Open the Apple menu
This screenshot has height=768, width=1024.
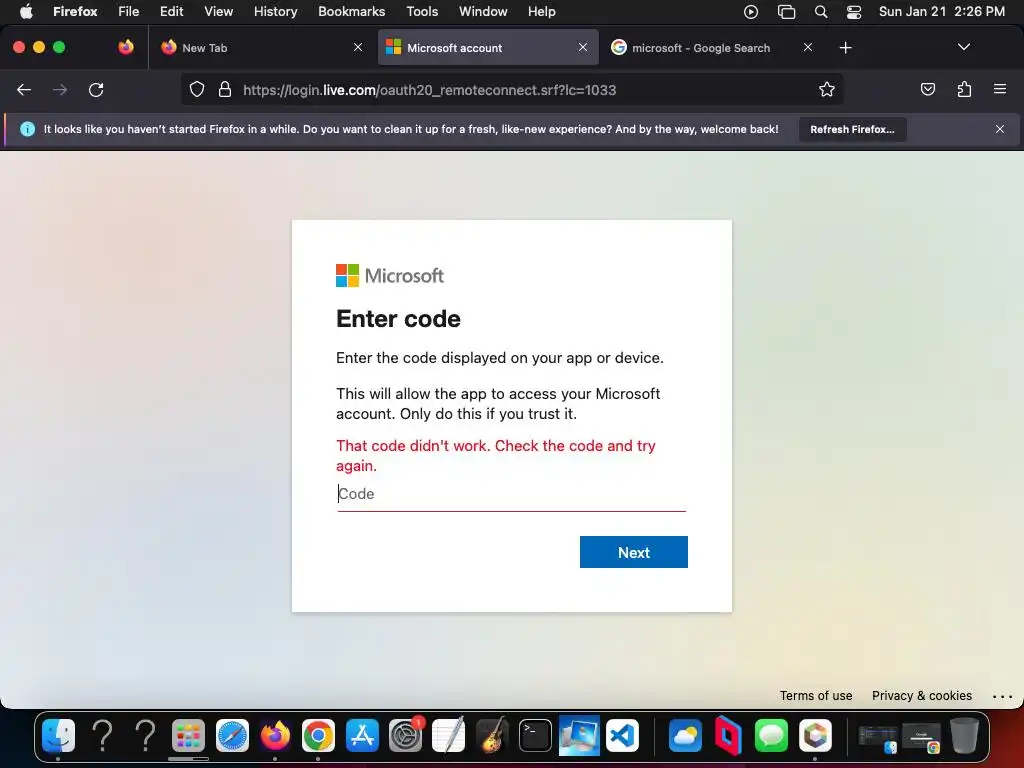(x=26, y=11)
